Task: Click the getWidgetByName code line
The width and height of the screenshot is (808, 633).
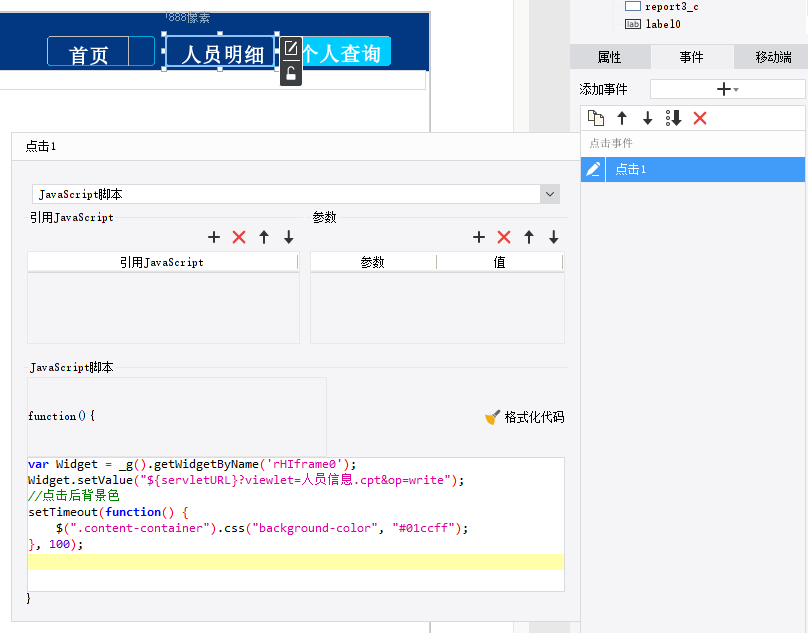Action: [x=192, y=464]
